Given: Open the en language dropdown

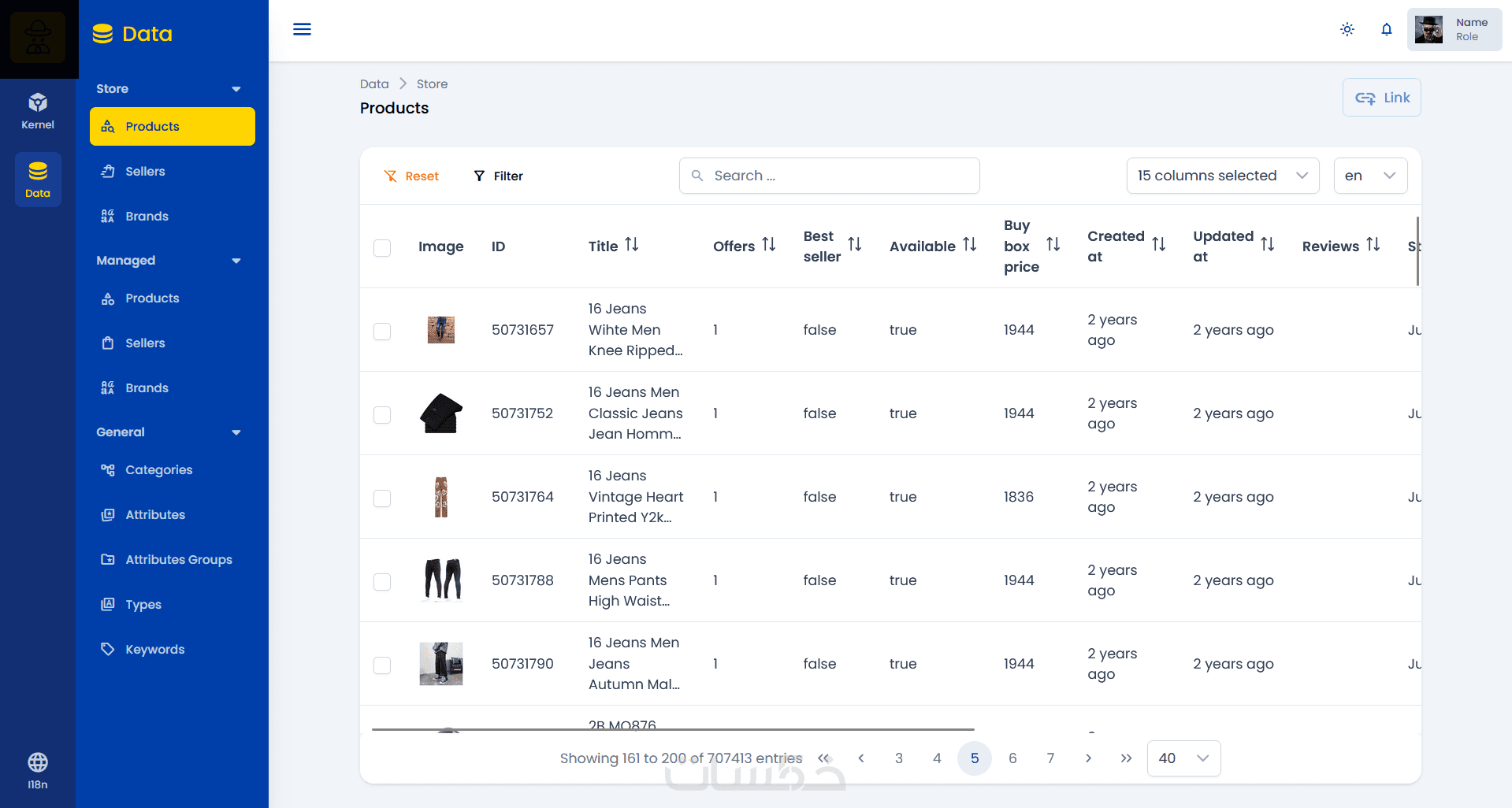Looking at the screenshot, I should click(x=1370, y=176).
